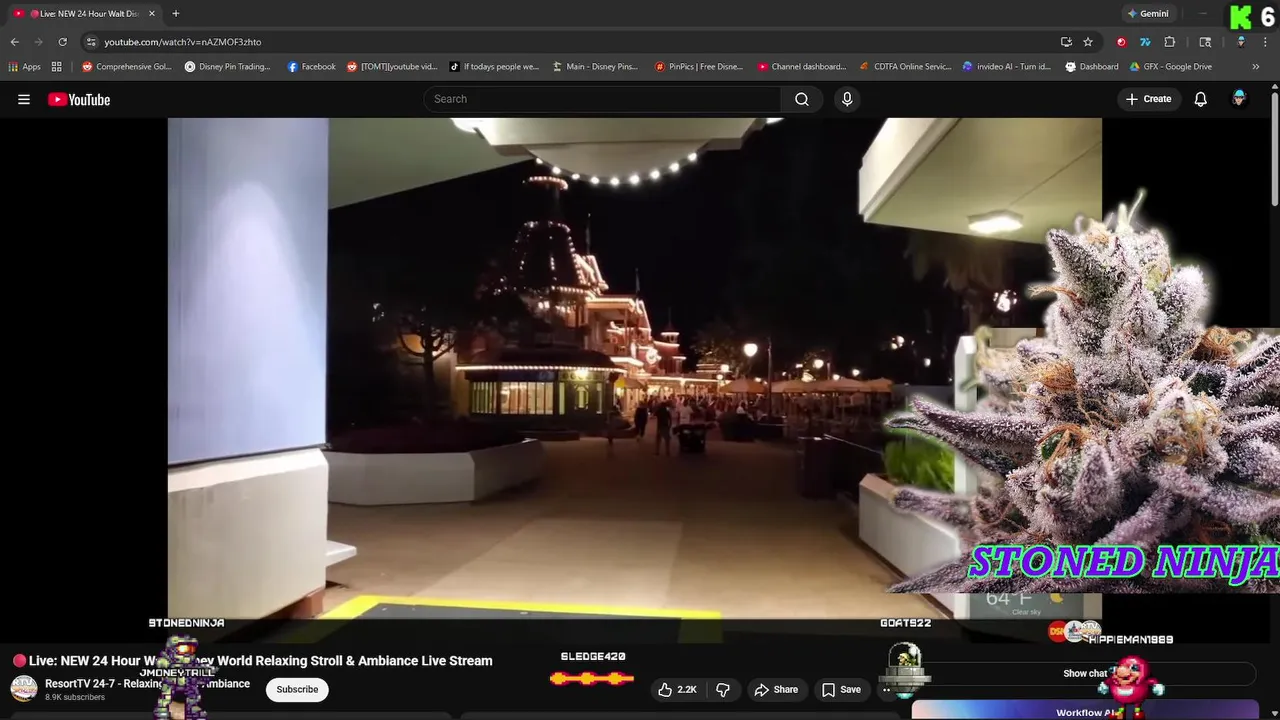
Task: Click the install app icon in address bar
Action: (1066, 42)
